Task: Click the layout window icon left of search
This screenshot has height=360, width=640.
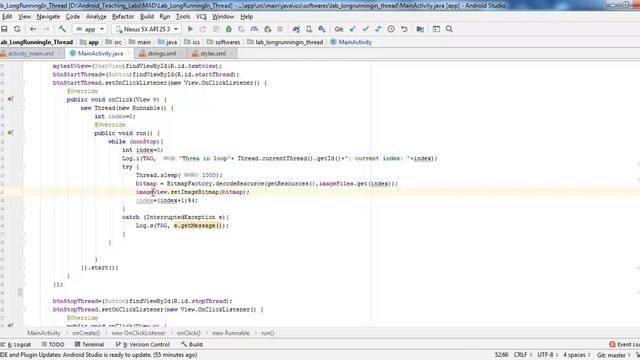Action: point(436,29)
